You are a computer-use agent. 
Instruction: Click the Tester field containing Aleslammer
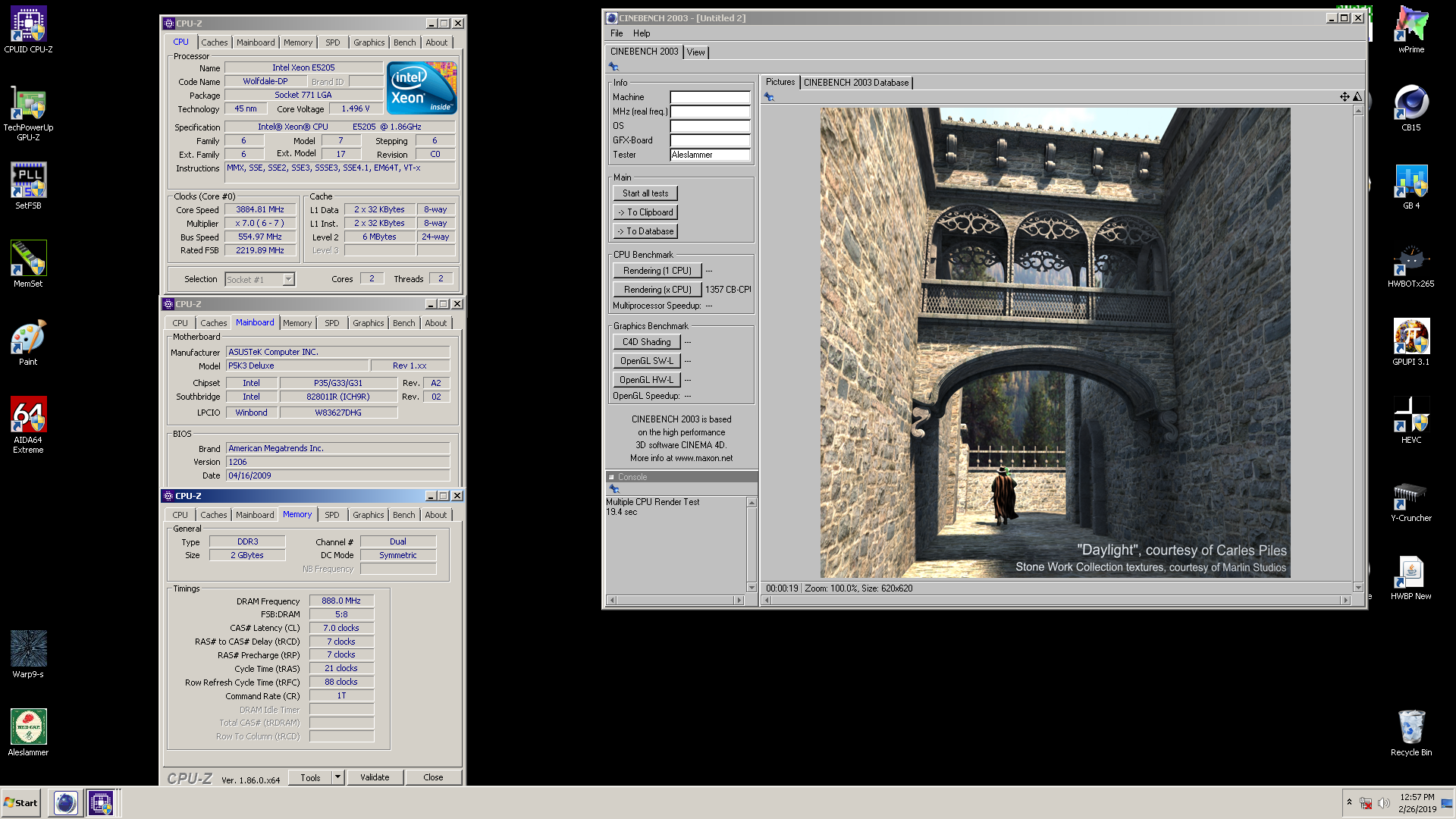(710, 155)
